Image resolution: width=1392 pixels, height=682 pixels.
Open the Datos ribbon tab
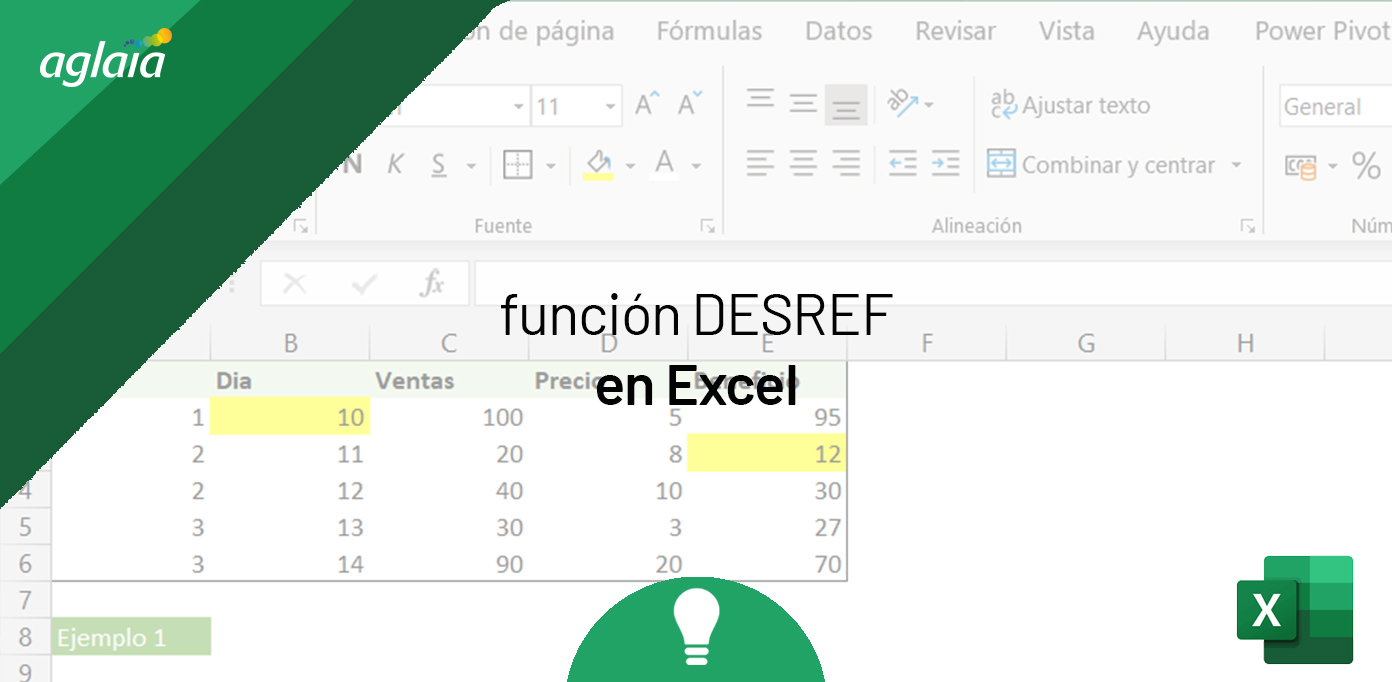point(839,31)
